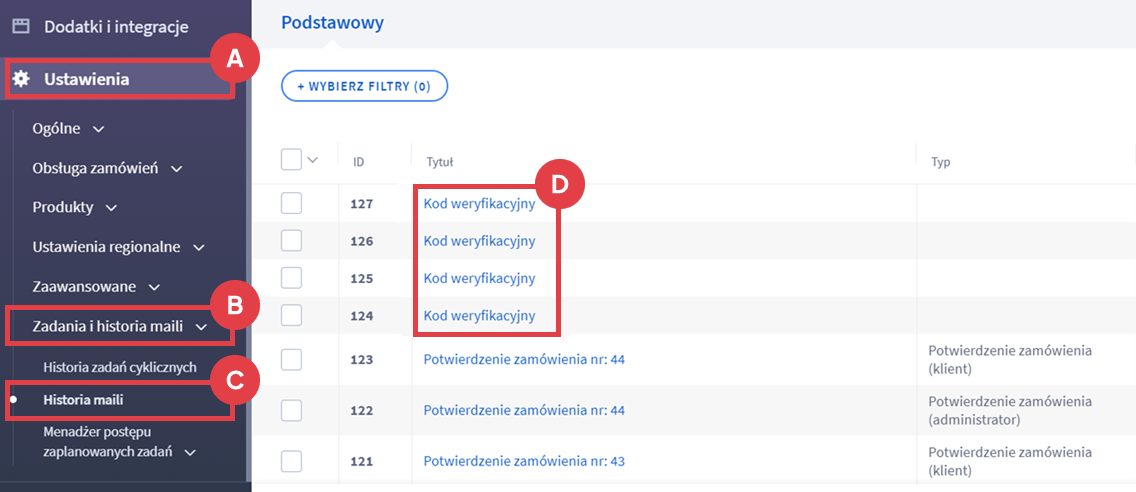Viewport: 1136px width, 492px height.
Task: Open Kod weryfikacyjny email with ID 126
Action: (479, 241)
